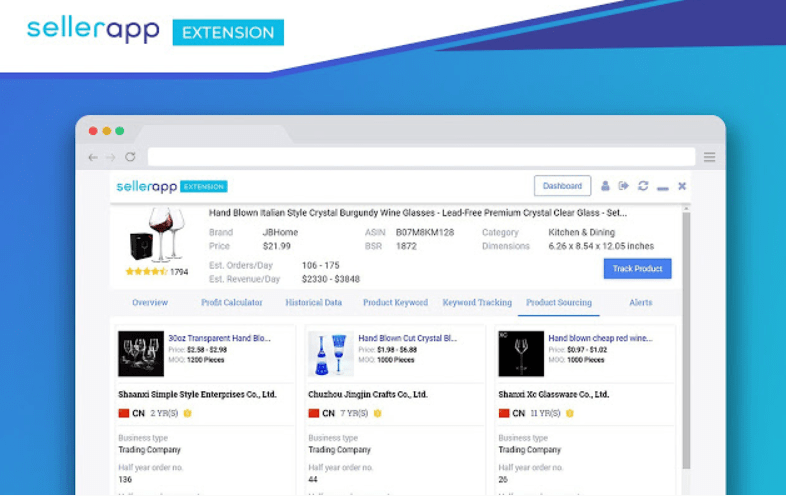Click the logout icon in extension header

click(624, 186)
